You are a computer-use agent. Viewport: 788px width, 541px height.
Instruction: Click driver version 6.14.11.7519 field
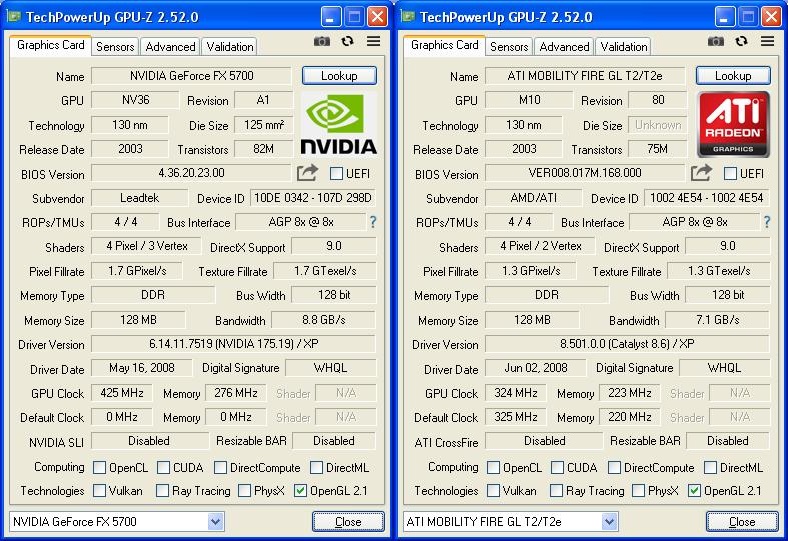click(234, 344)
